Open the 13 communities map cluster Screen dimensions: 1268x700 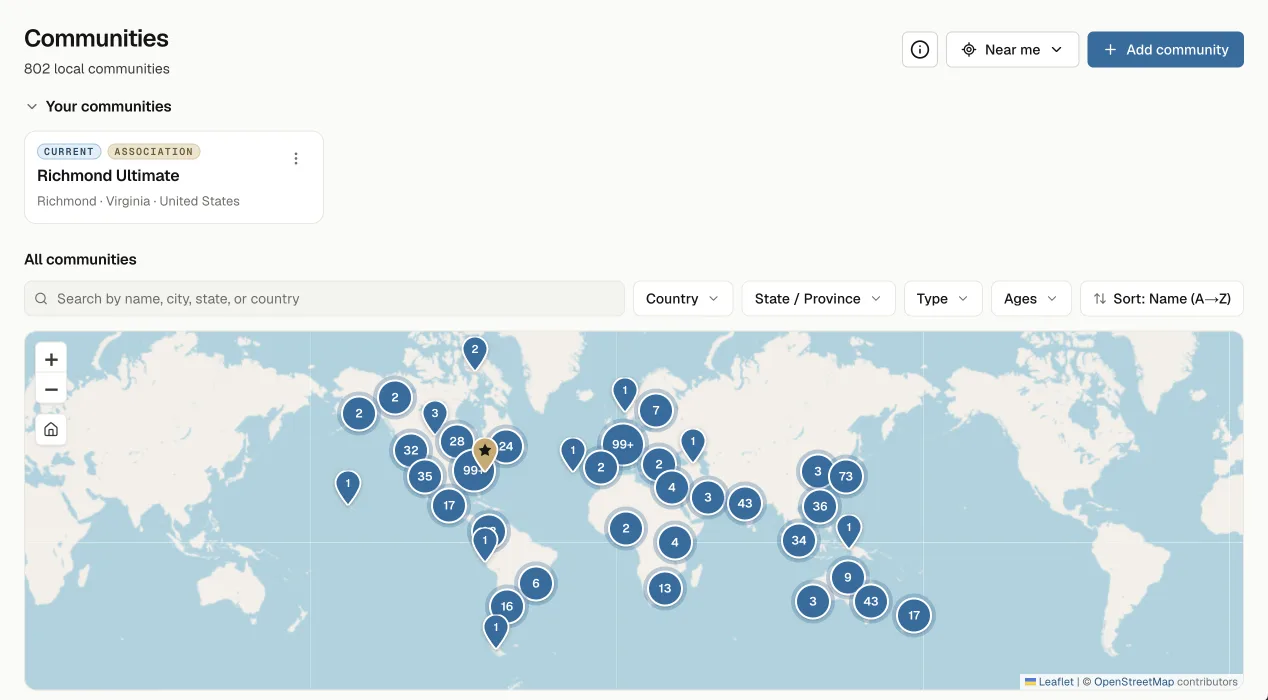(665, 588)
